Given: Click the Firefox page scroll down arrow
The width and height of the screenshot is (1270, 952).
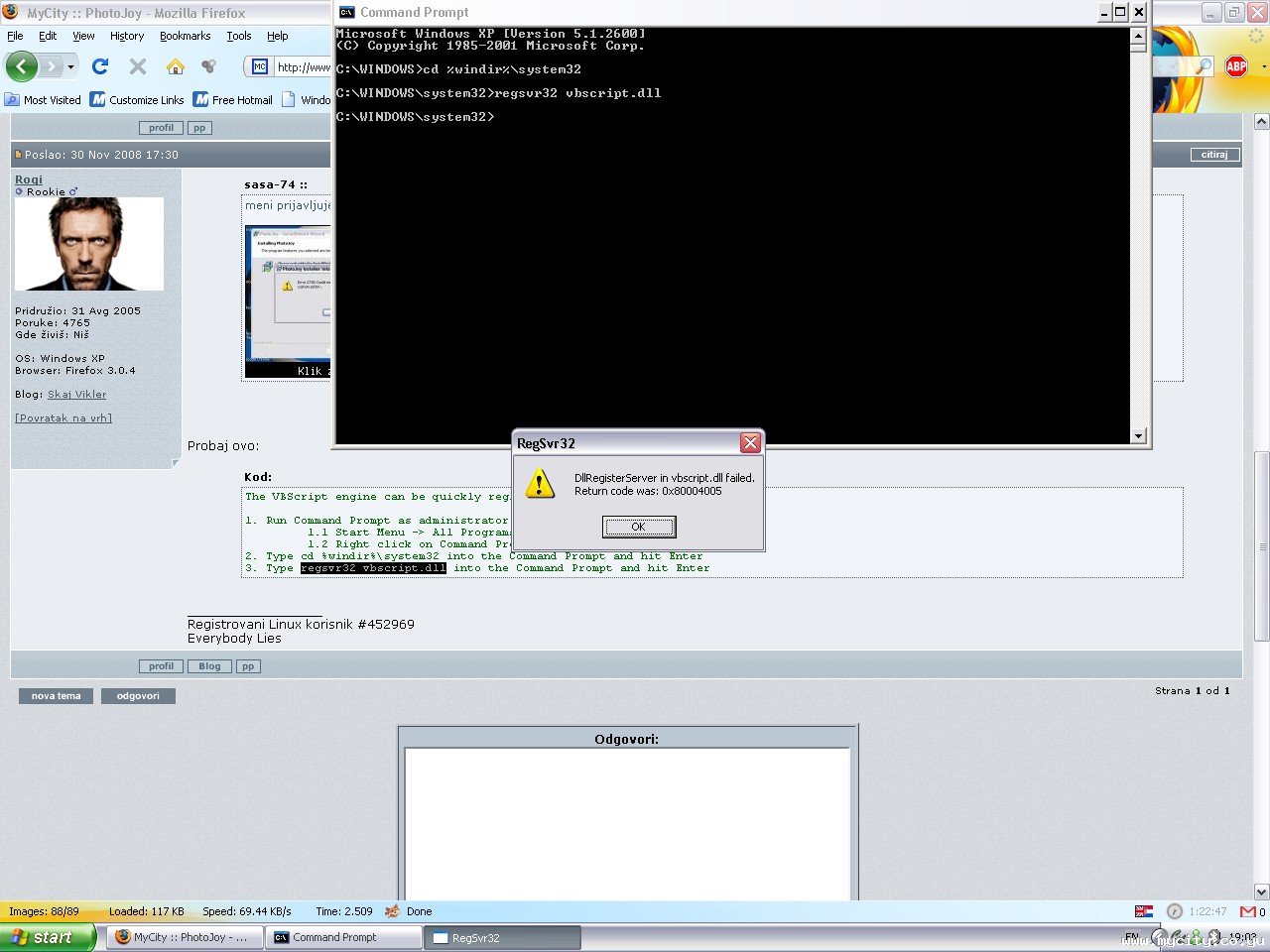Looking at the screenshot, I should (1262, 892).
